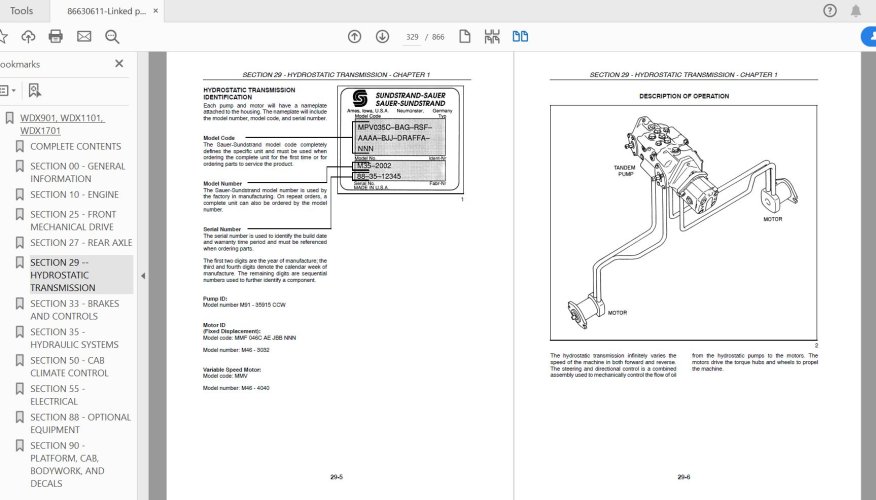Find current bookmark icon
This screenshot has width=876, height=500.
coord(35,91)
